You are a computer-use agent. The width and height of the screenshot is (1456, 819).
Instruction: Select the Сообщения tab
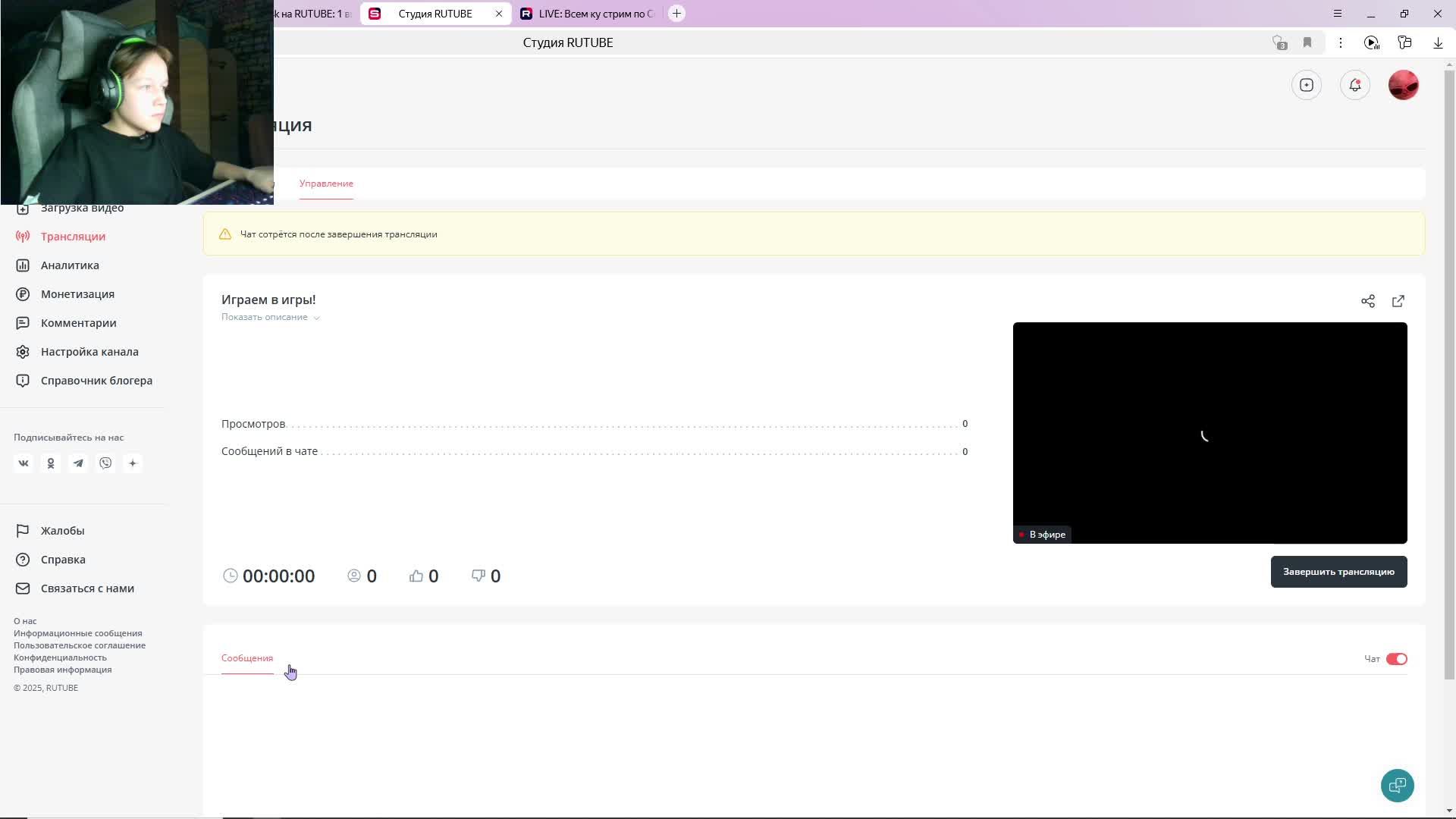click(x=247, y=658)
